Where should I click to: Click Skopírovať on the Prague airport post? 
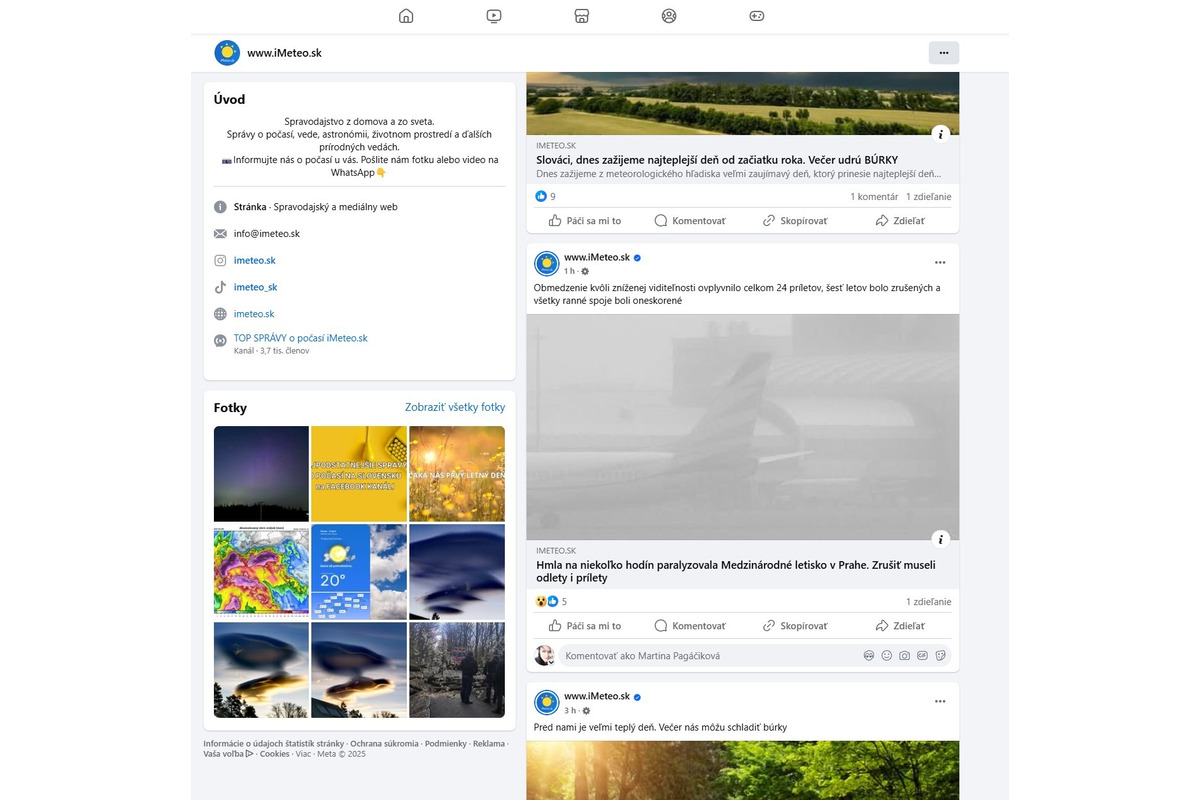[795, 626]
